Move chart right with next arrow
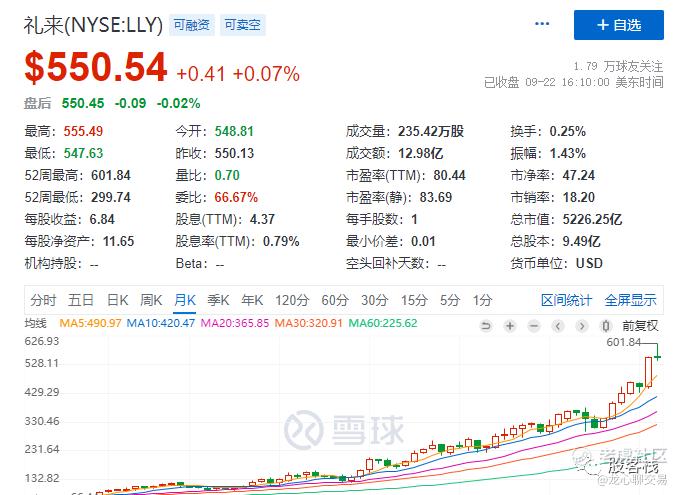 (x=582, y=325)
